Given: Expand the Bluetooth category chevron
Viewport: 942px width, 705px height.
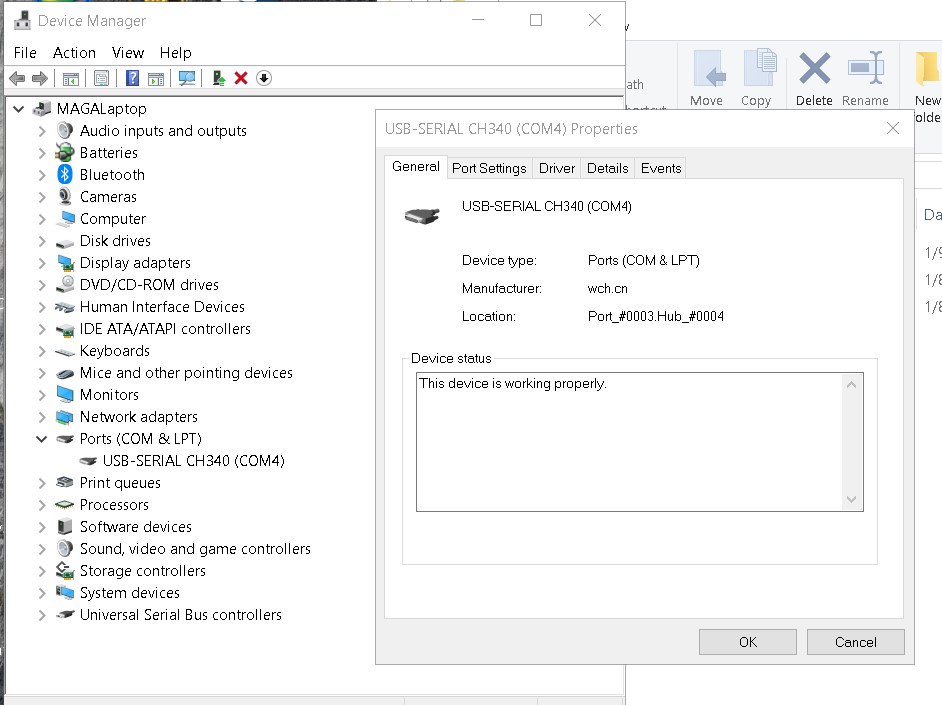Looking at the screenshot, I should pos(42,175).
